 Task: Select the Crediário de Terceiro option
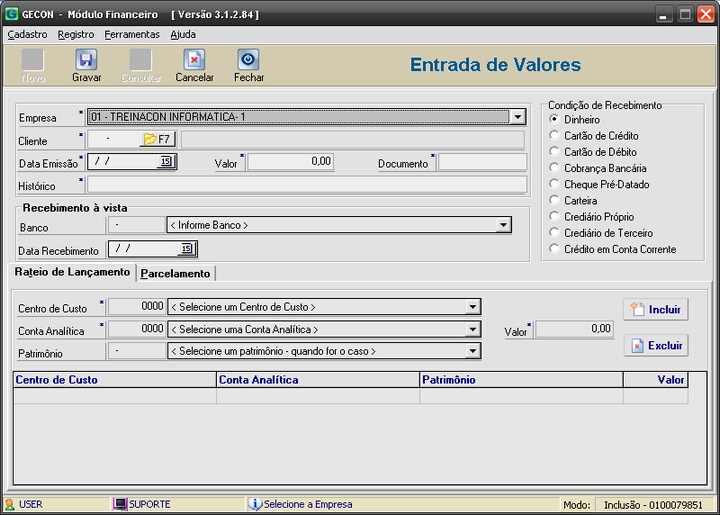(554, 233)
